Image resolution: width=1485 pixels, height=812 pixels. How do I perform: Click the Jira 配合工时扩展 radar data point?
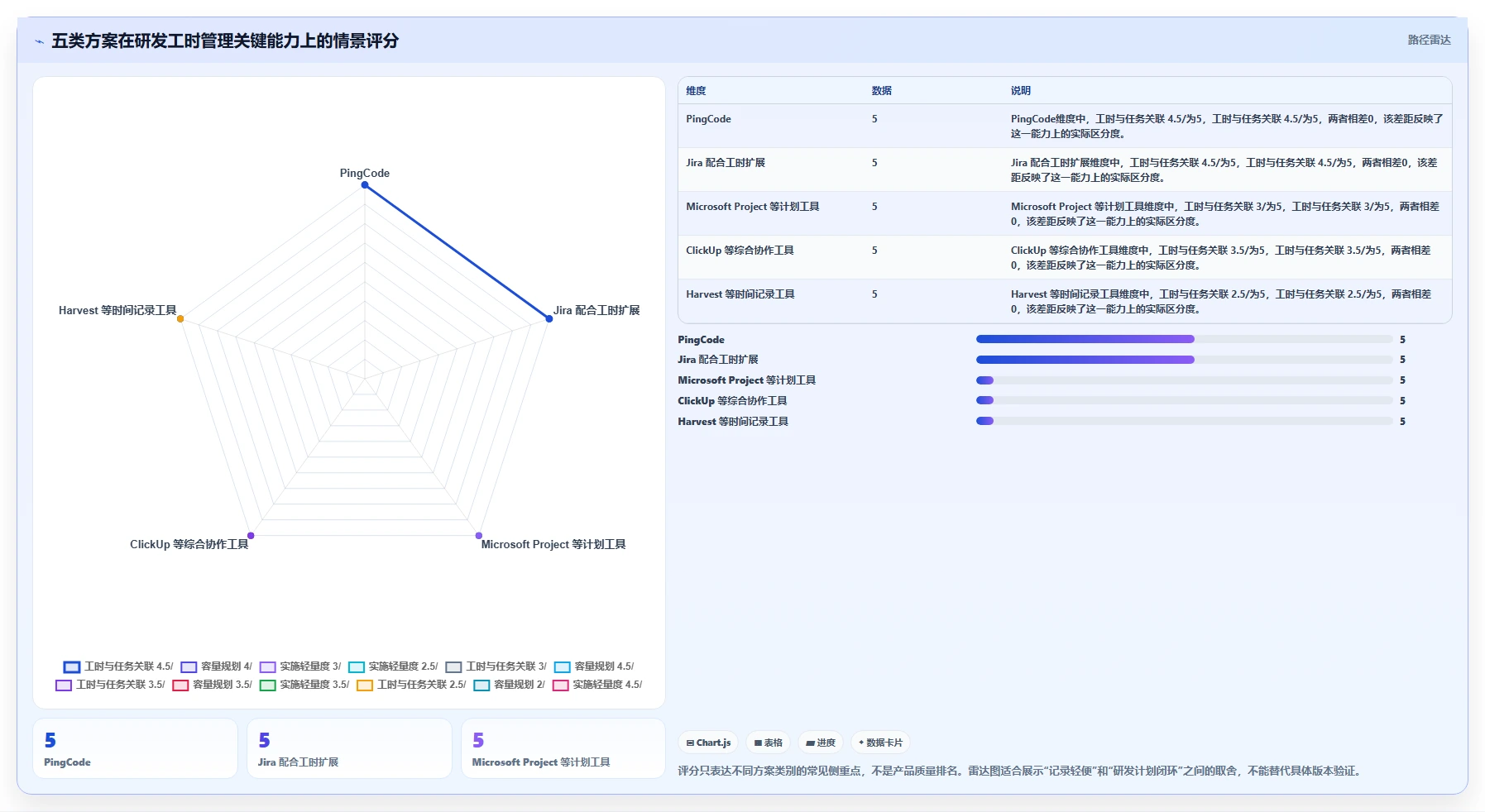[548, 318]
